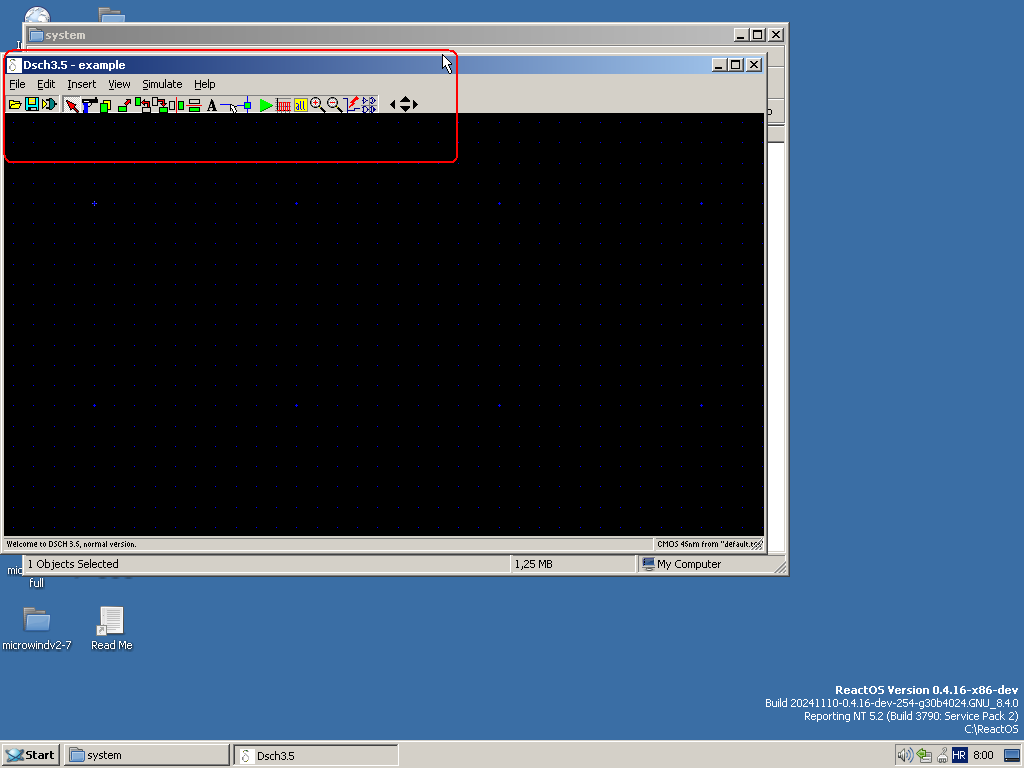Open the Edit menu
The width and height of the screenshot is (1024, 768).
click(x=46, y=84)
